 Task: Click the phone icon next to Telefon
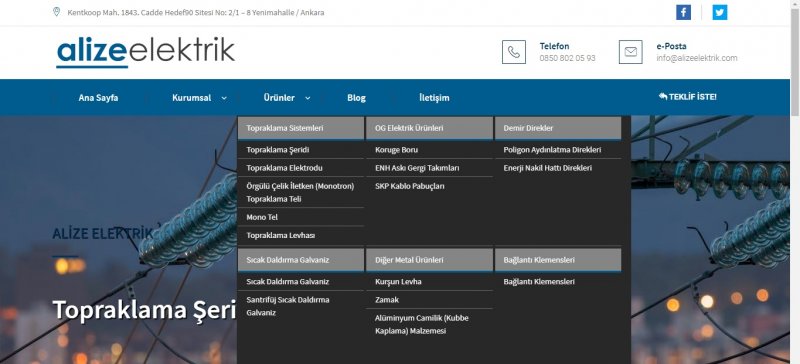point(514,52)
